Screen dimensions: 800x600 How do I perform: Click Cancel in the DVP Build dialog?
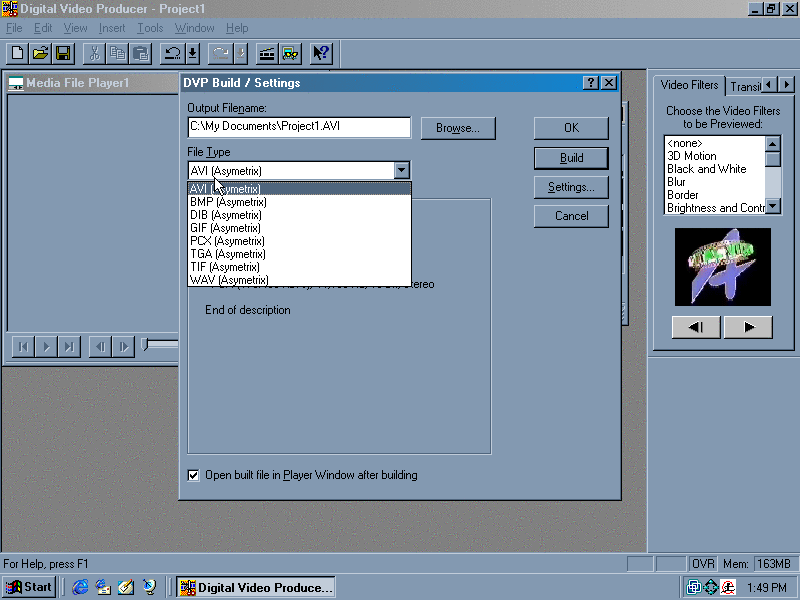571,216
